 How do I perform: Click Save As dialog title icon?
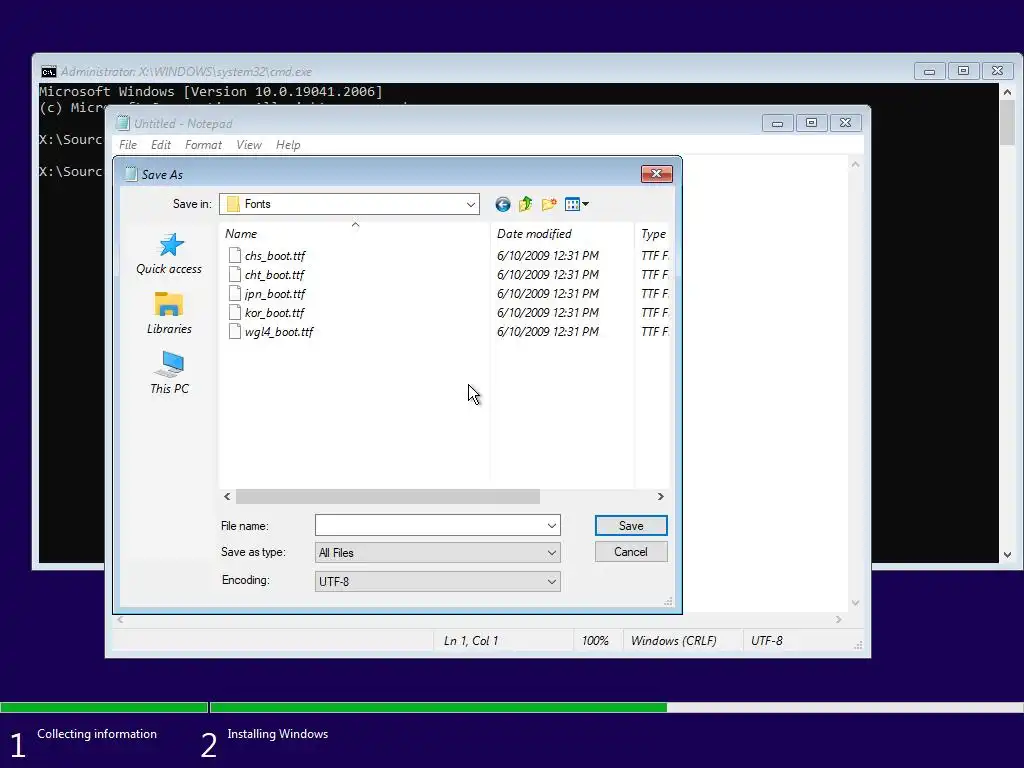pos(131,174)
